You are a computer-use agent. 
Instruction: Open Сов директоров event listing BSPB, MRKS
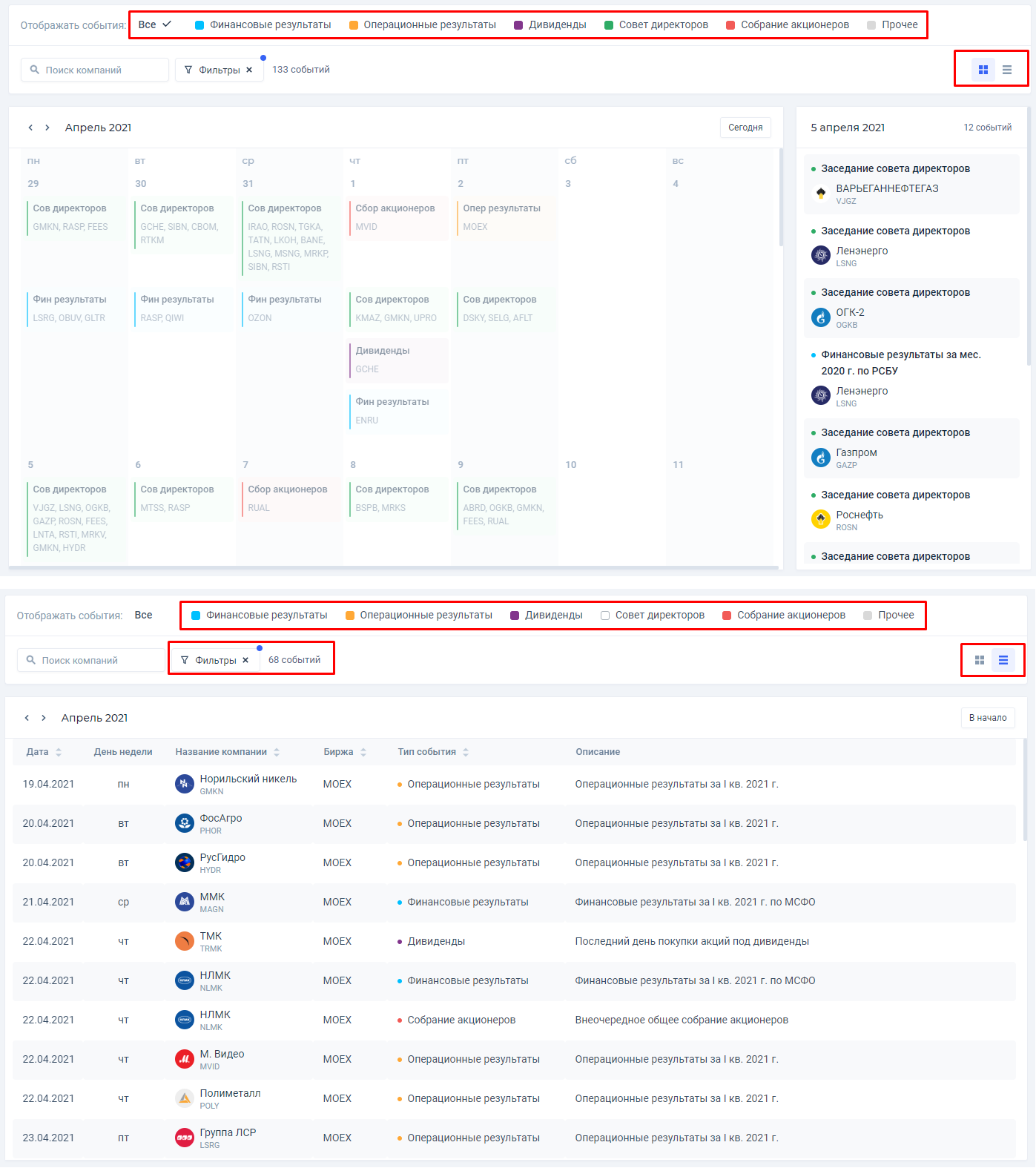click(x=397, y=498)
